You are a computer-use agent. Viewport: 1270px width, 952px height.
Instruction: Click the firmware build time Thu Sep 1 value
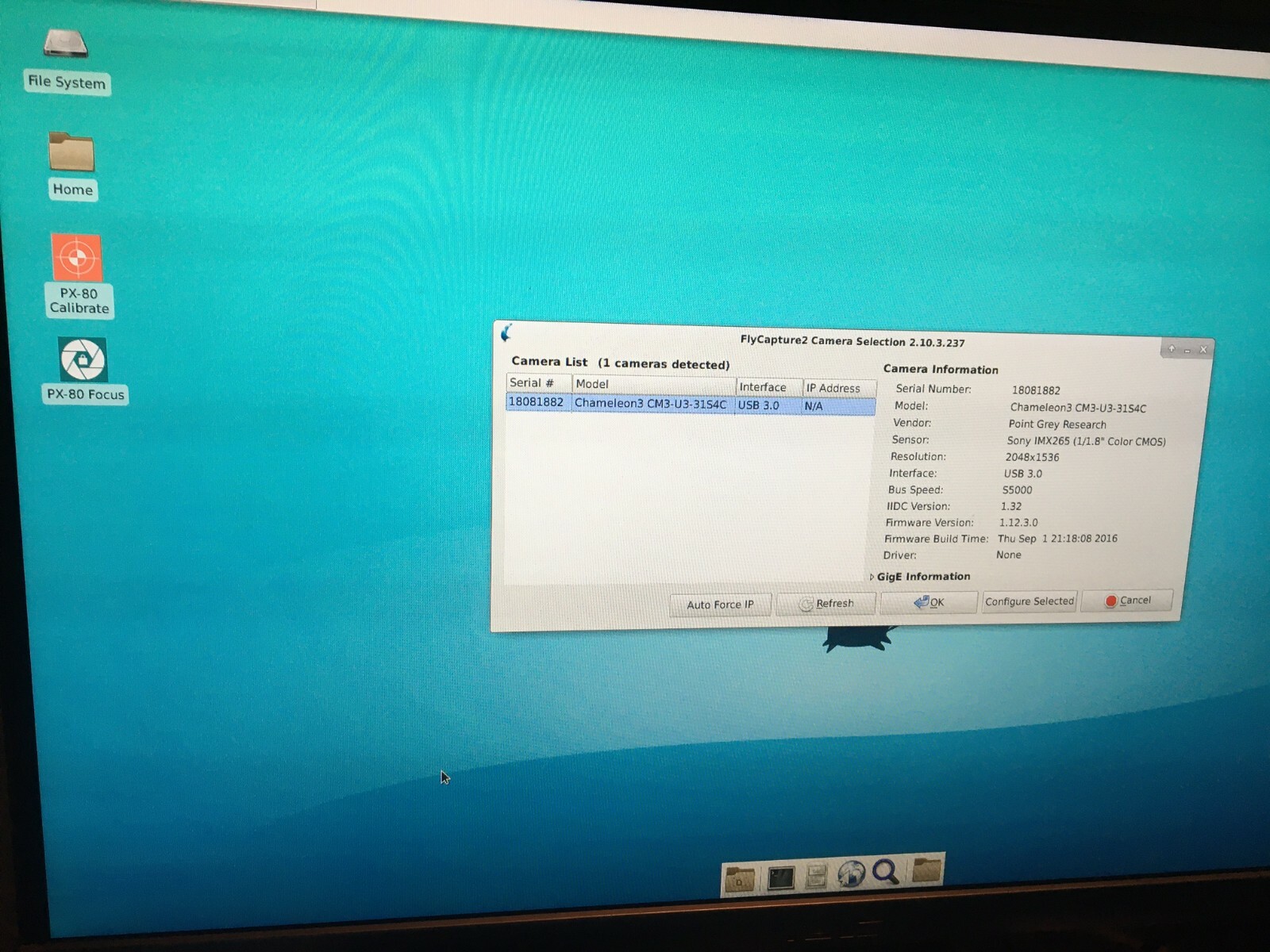pyautogui.click(x=1057, y=539)
